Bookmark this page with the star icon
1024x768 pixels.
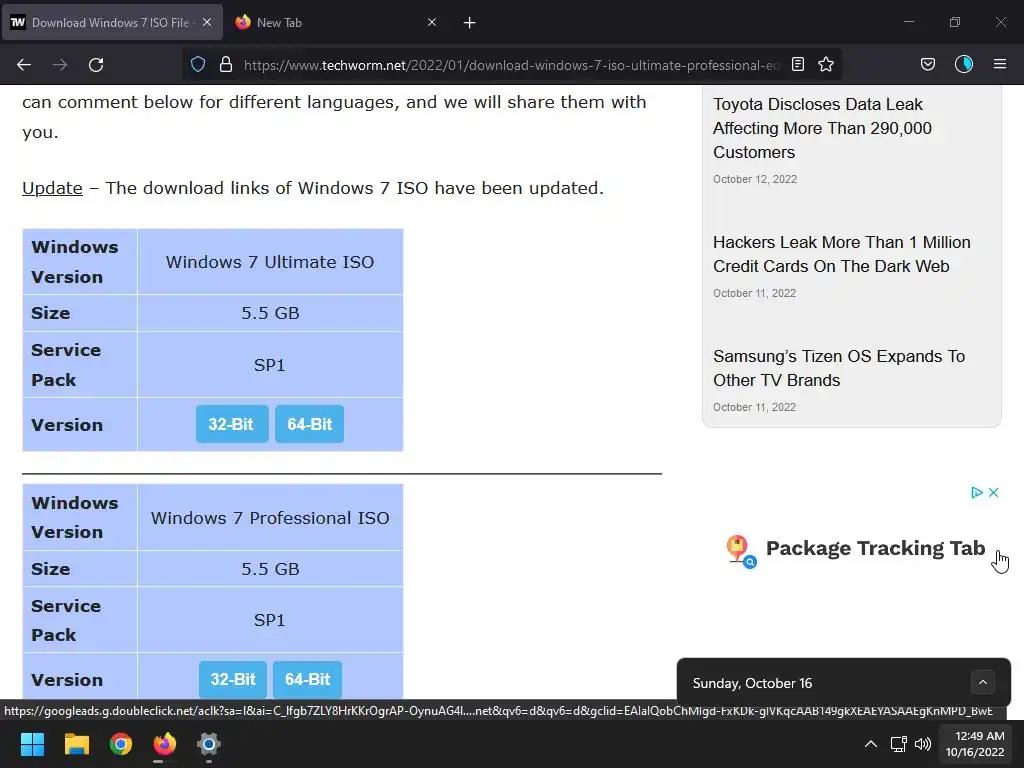[826, 64]
